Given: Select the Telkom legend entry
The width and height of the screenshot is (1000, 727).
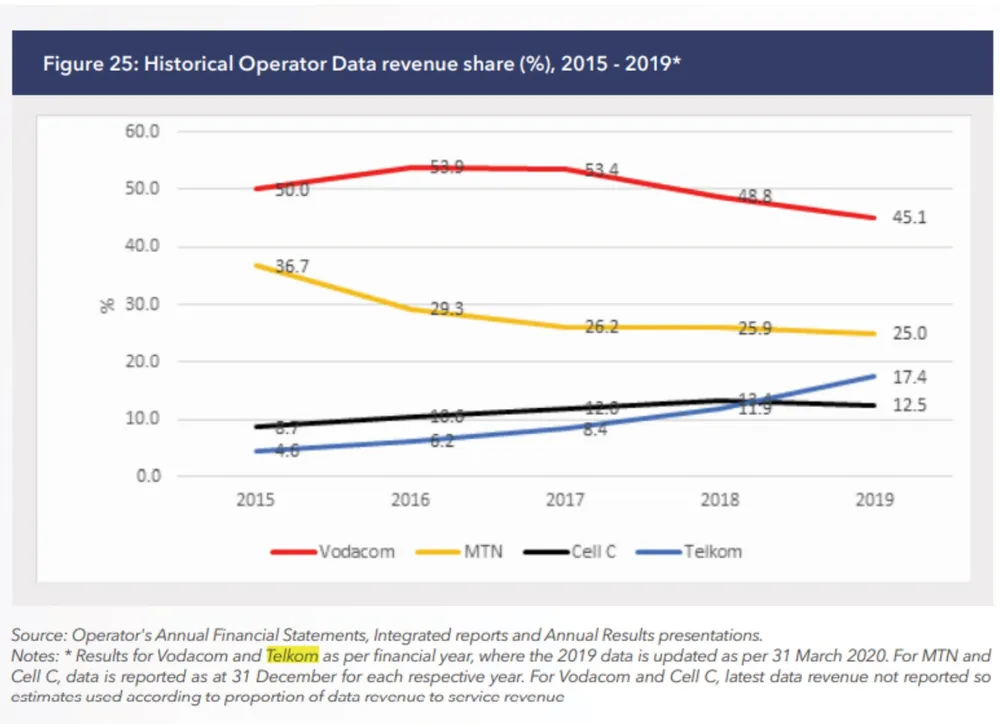Looking at the screenshot, I should (x=689, y=552).
